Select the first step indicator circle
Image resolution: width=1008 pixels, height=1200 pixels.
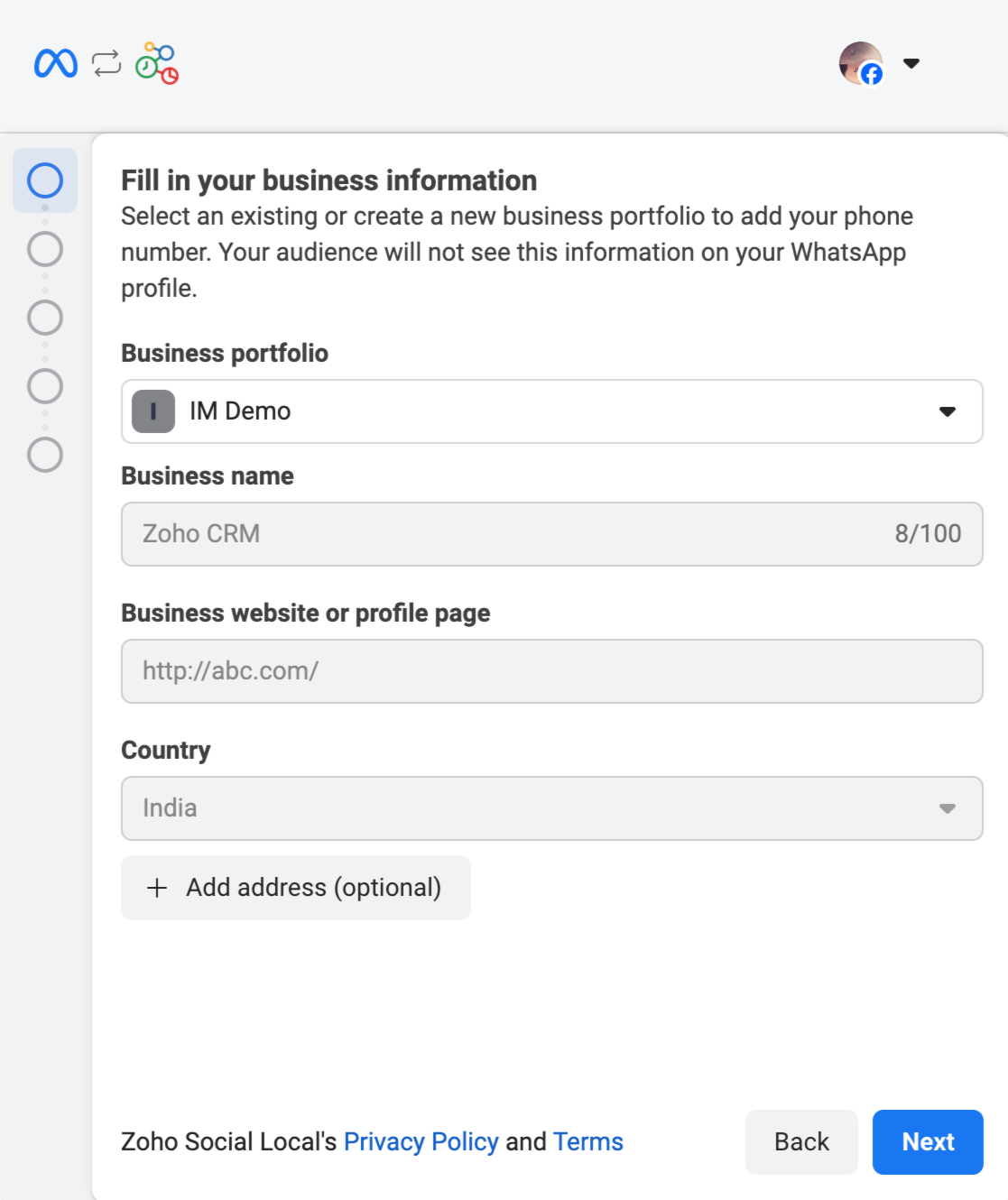pyautogui.click(x=45, y=180)
